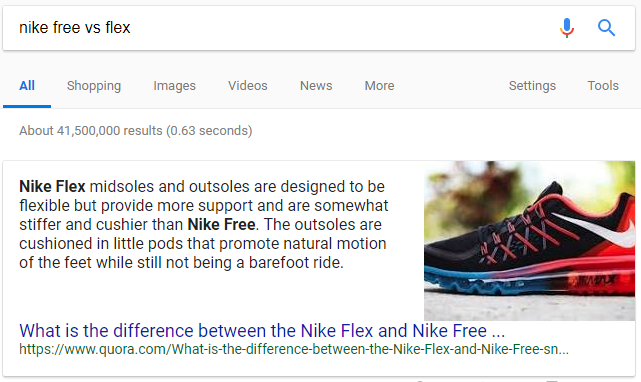
Task: Open the Settings dropdown menu
Action: coord(532,85)
